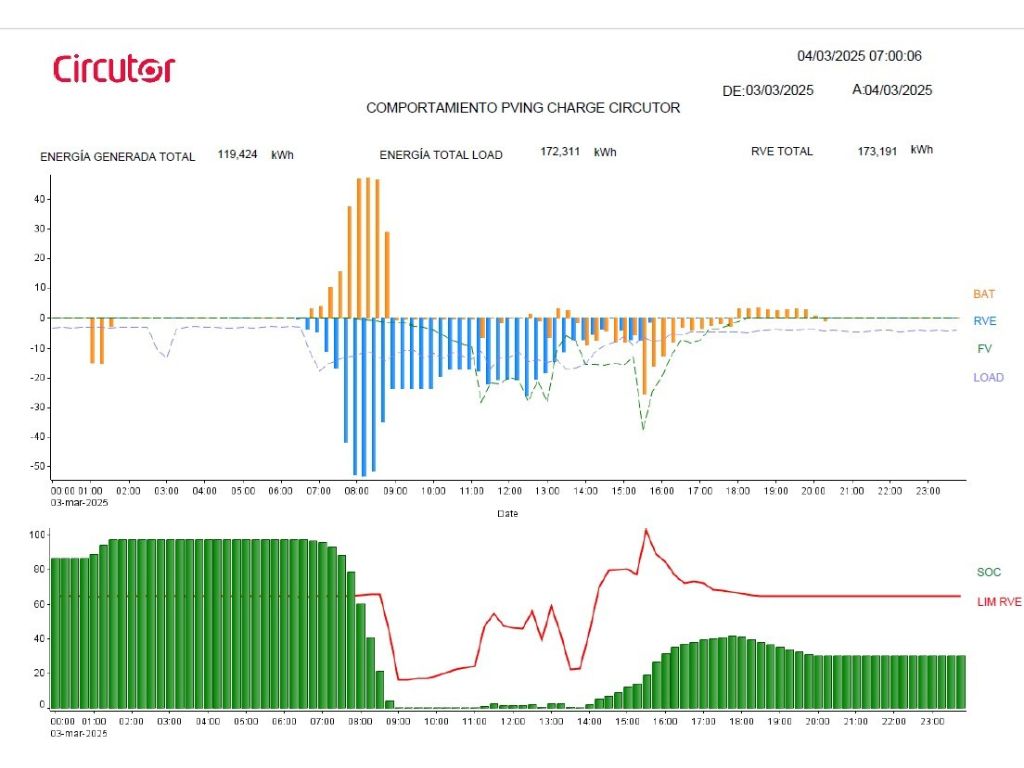1024x768 pixels.
Task: Select the blue RVE legend entry
Action: point(984,321)
